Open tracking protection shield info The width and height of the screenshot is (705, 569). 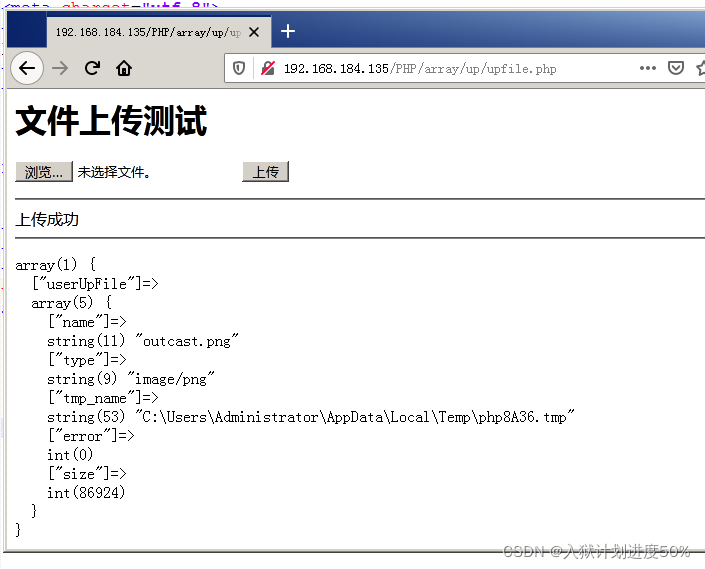239,68
